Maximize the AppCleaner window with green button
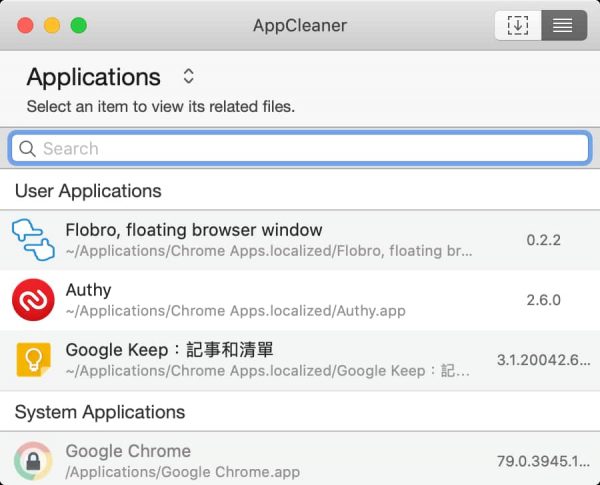The width and height of the screenshot is (600, 485). [79, 26]
